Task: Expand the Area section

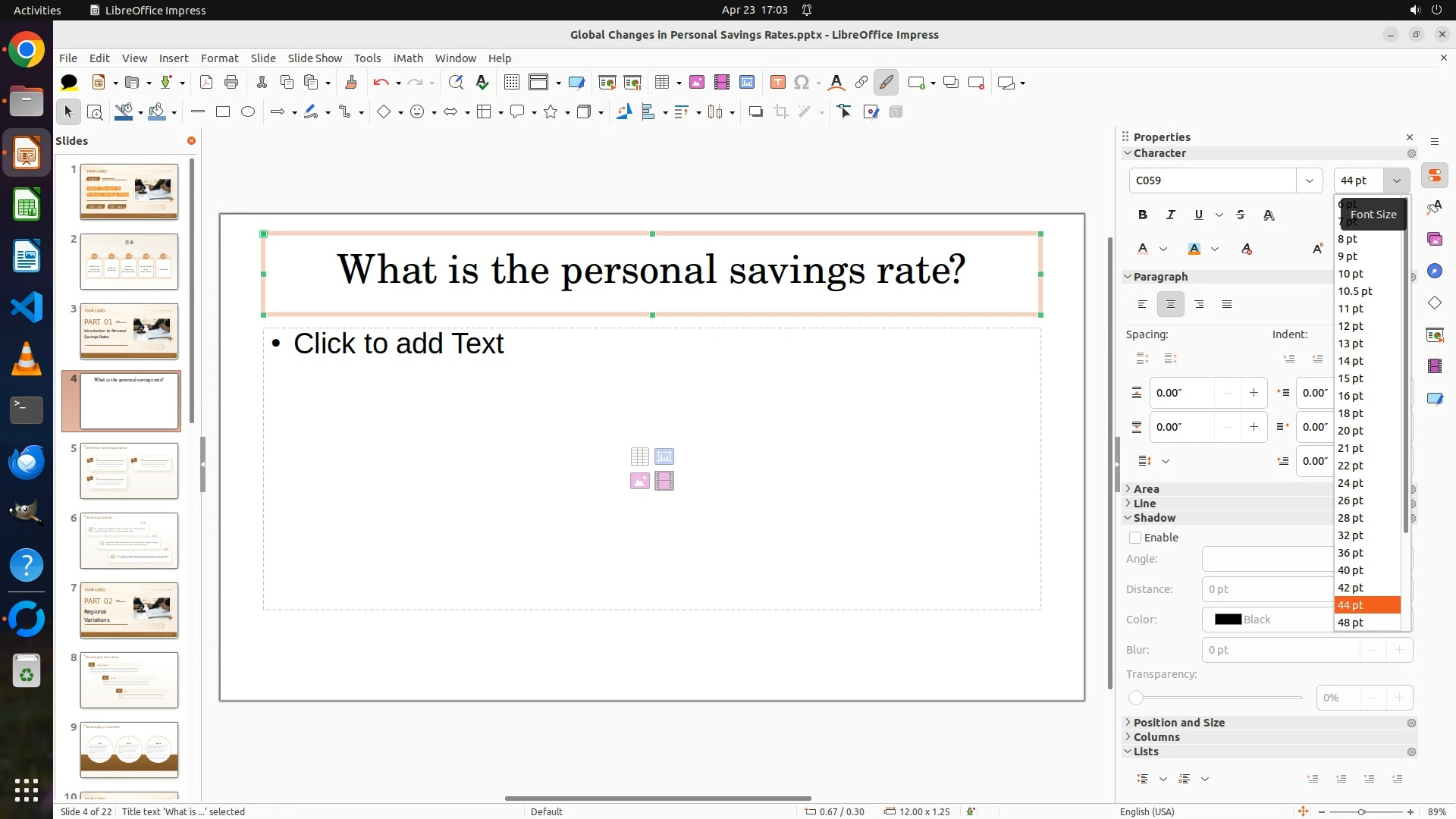Action: pyautogui.click(x=1146, y=489)
